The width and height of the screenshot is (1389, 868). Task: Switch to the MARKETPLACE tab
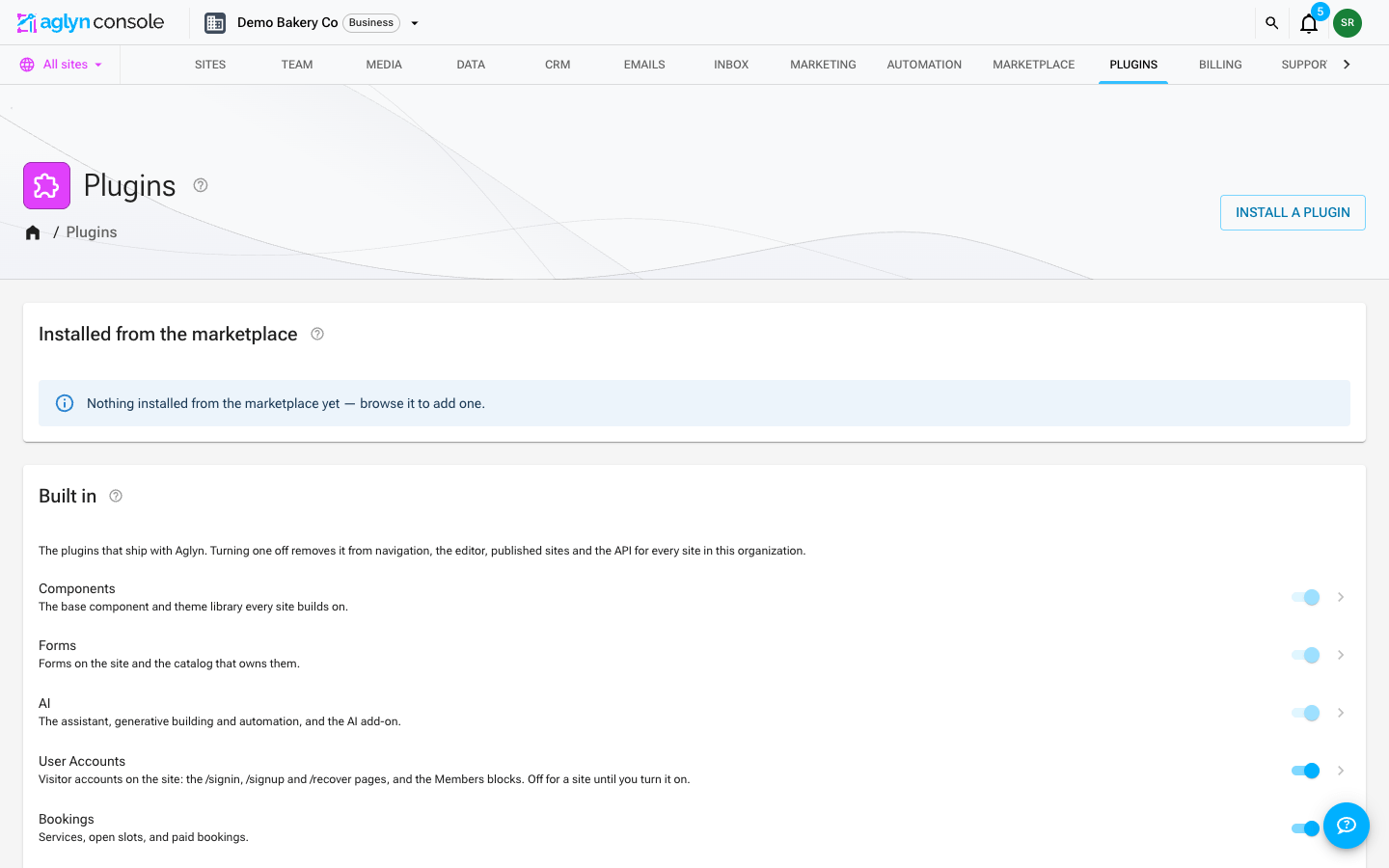(x=1034, y=65)
